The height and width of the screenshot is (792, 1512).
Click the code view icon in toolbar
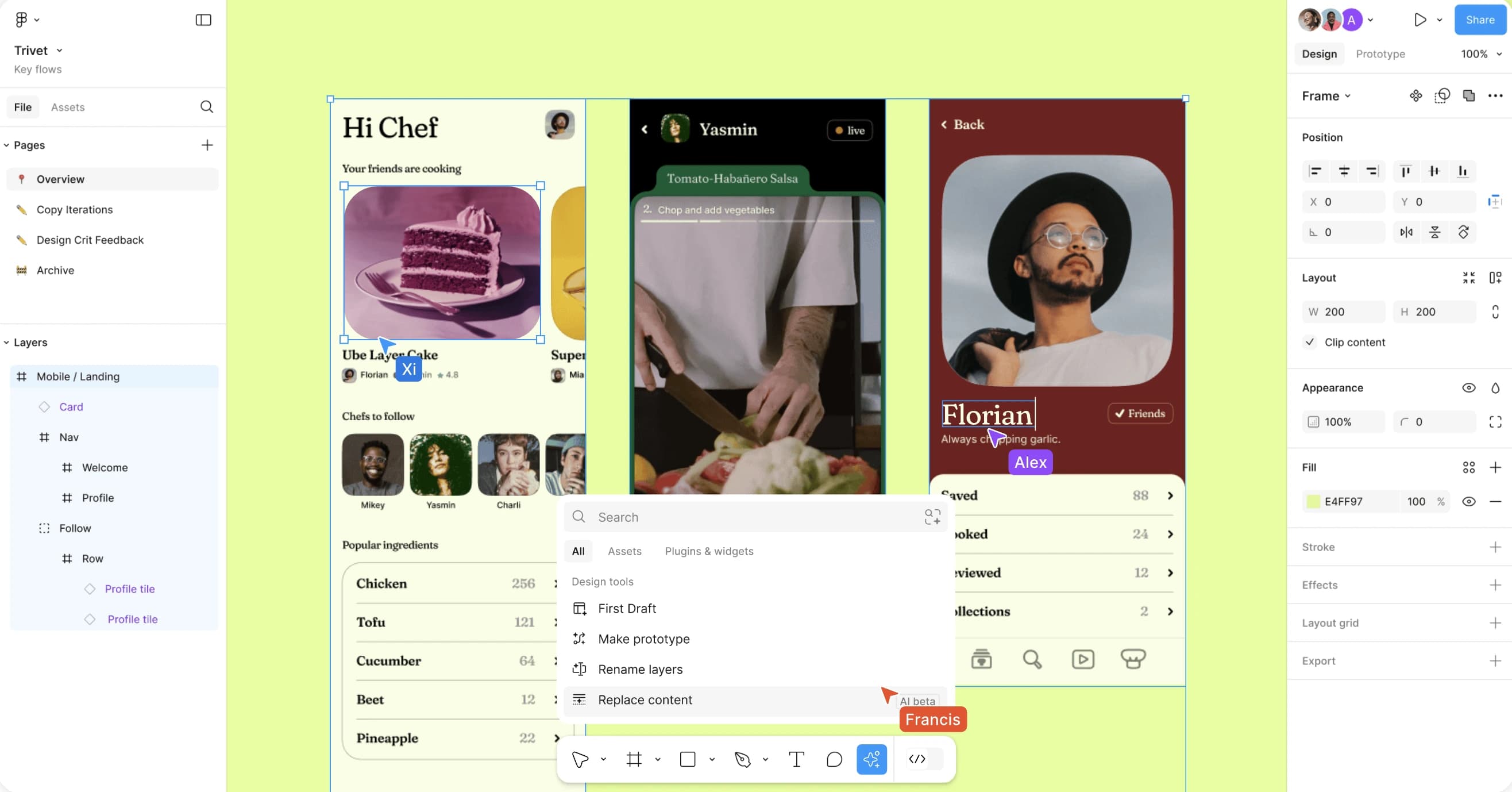pos(917,759)
